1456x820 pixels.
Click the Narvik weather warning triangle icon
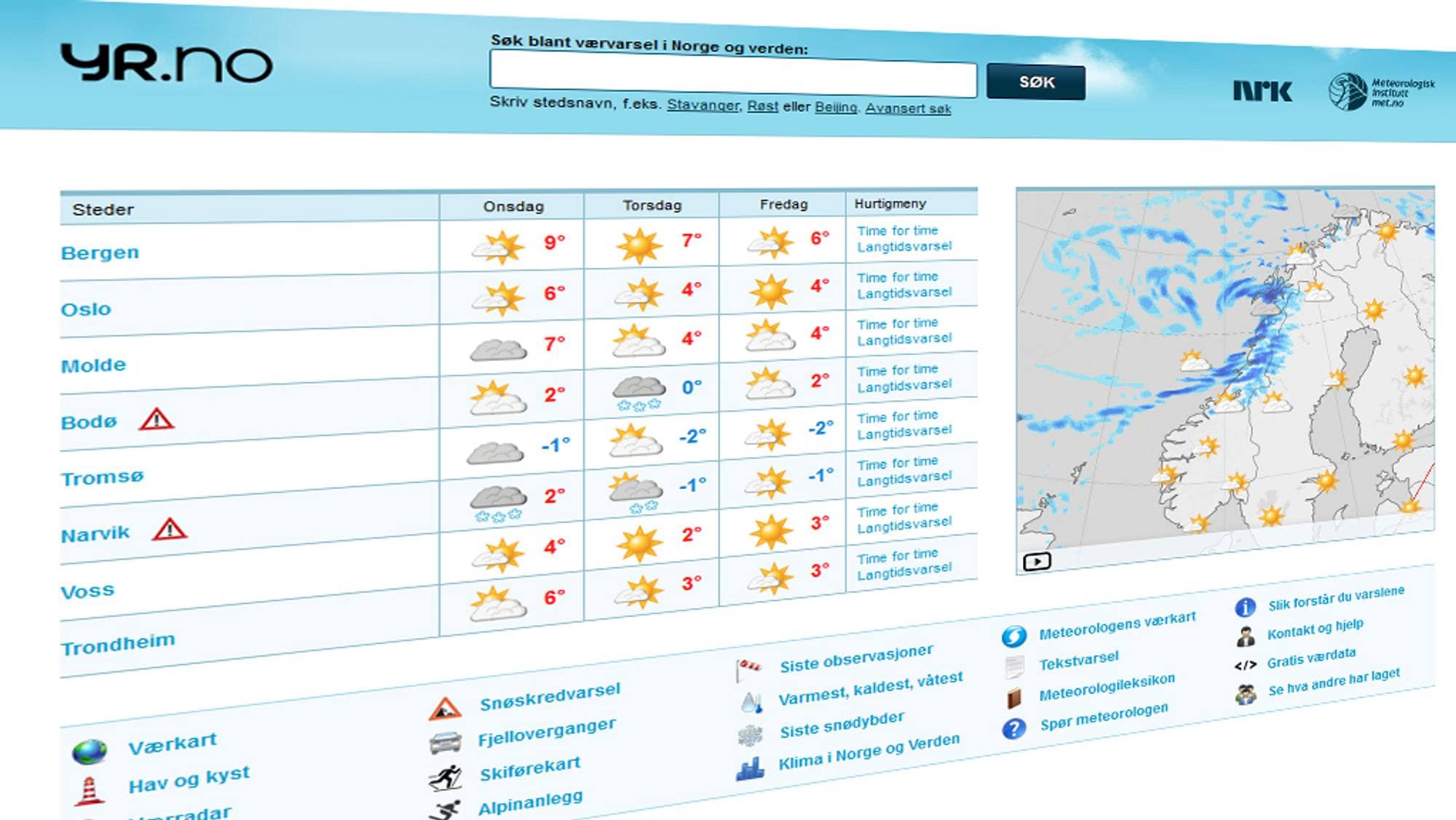point(170,529)
